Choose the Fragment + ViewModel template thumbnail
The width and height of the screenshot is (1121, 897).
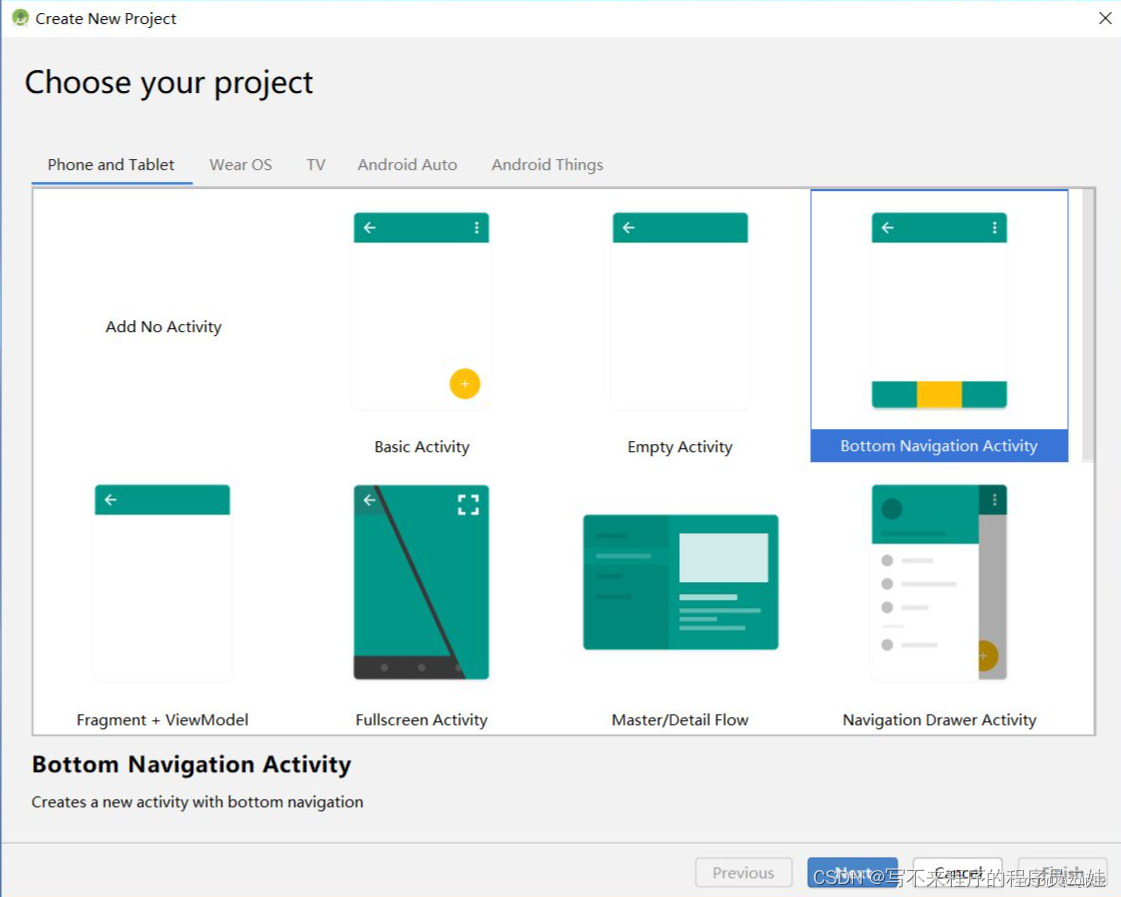tap(162, 582)
